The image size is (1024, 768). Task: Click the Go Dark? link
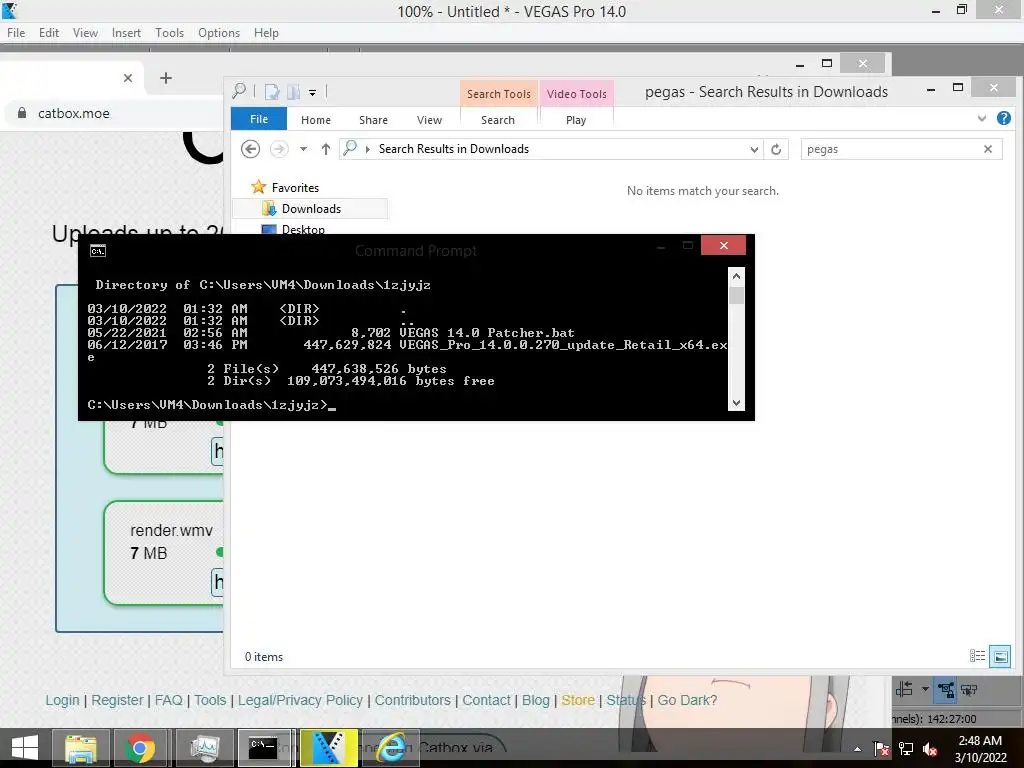point(687,700)
